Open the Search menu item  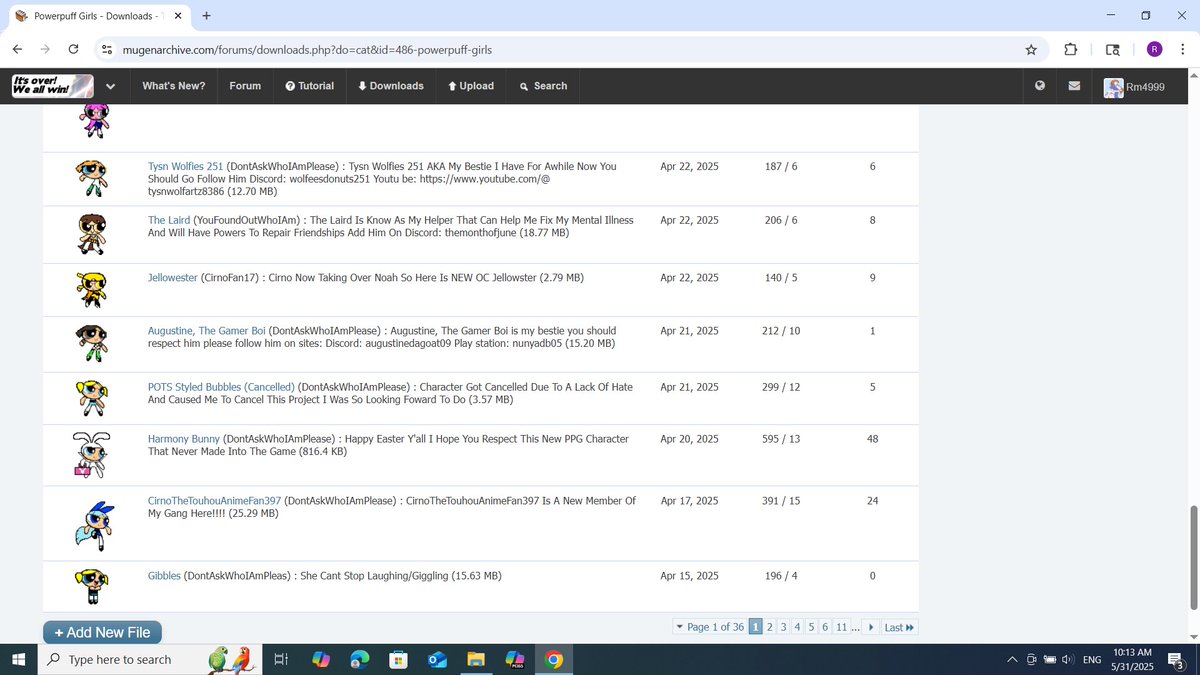click(543, 86)
